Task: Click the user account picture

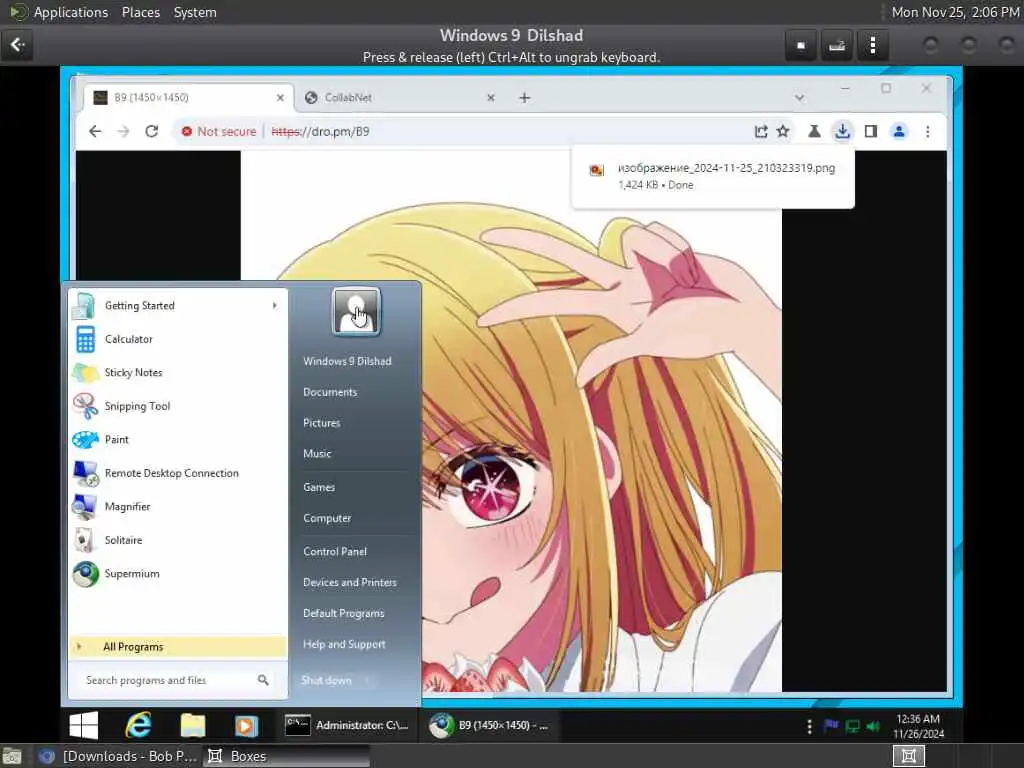Action: coord(357,312)
